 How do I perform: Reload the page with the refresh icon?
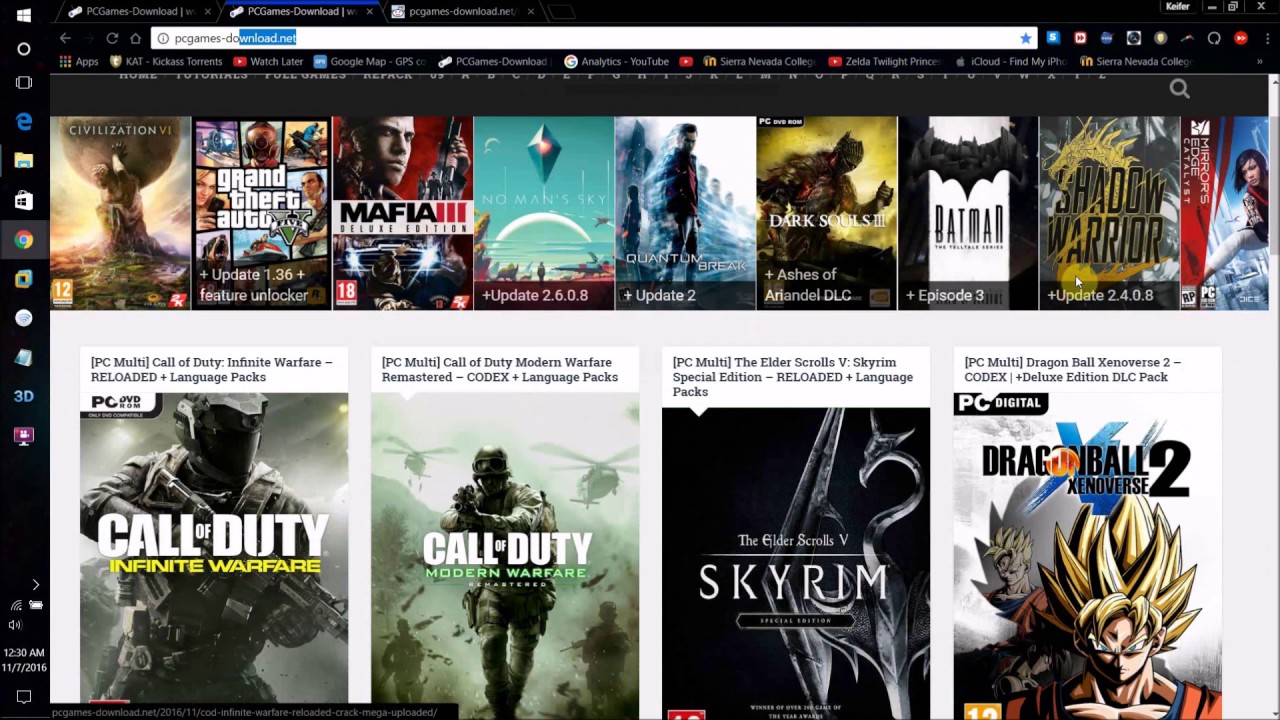pos(112,38)
